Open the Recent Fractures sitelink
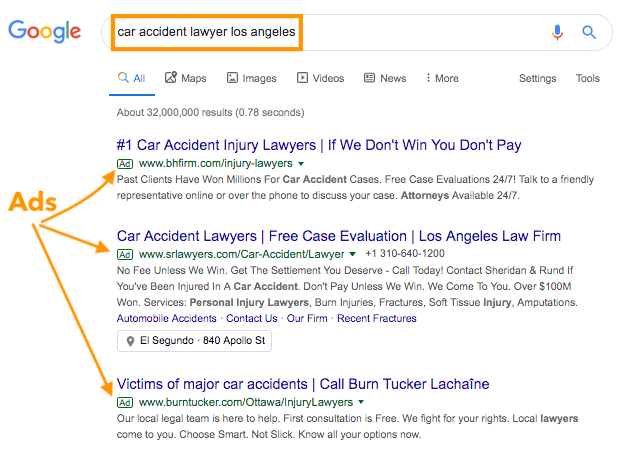Viewport: 643px width, 455px height. (377, 318)
